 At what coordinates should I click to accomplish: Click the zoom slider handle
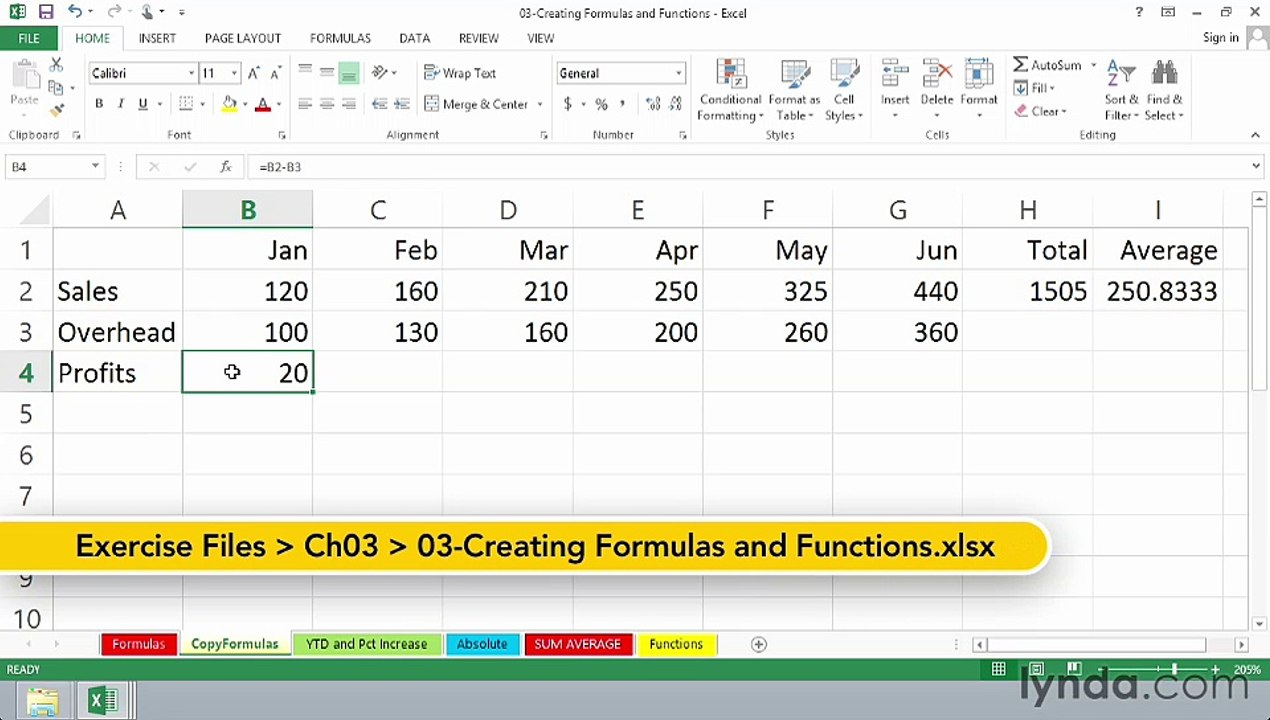pyautogui.click(x=1173, y=669)
